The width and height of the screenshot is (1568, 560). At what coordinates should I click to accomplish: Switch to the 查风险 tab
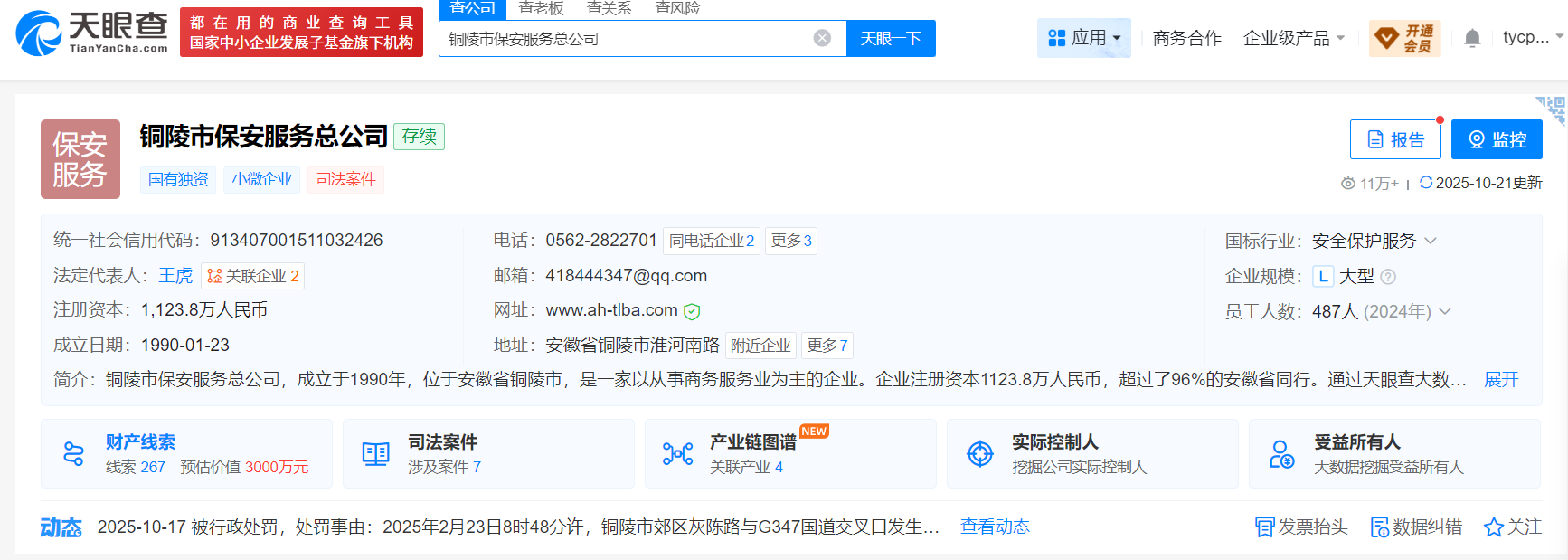(x=677, y=9)
